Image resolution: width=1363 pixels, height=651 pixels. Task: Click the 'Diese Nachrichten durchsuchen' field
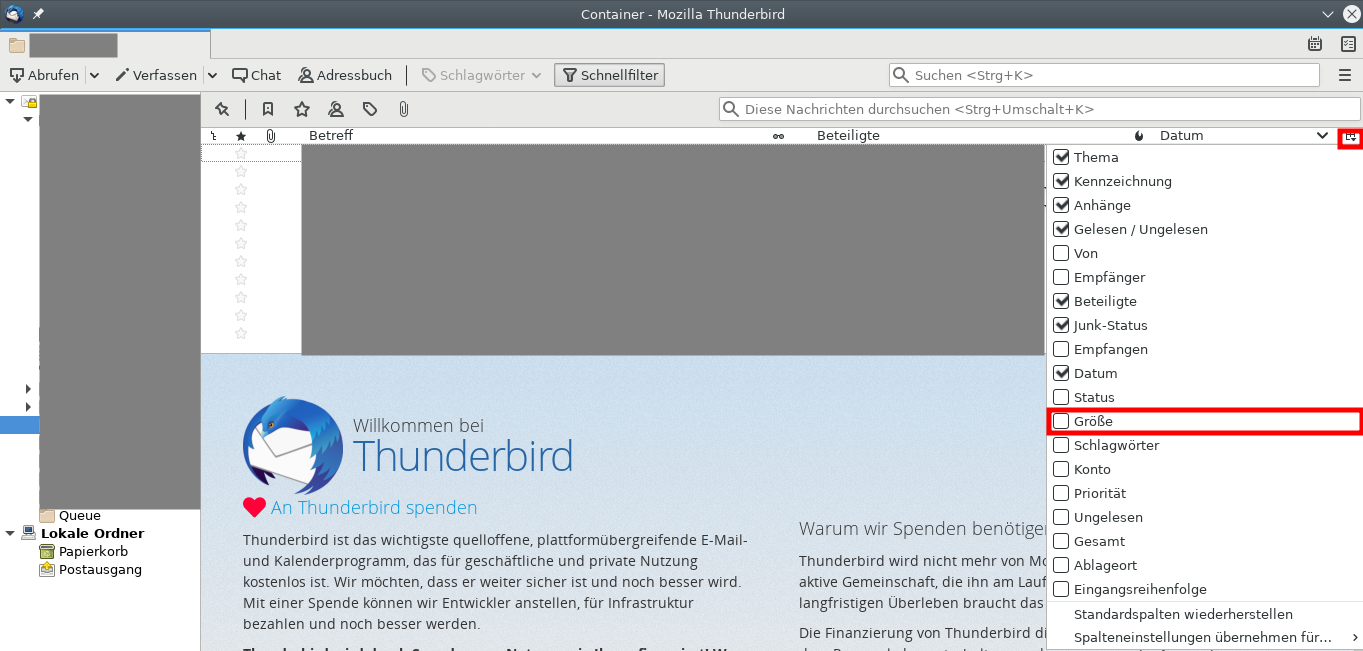[x=1040, y=109]
